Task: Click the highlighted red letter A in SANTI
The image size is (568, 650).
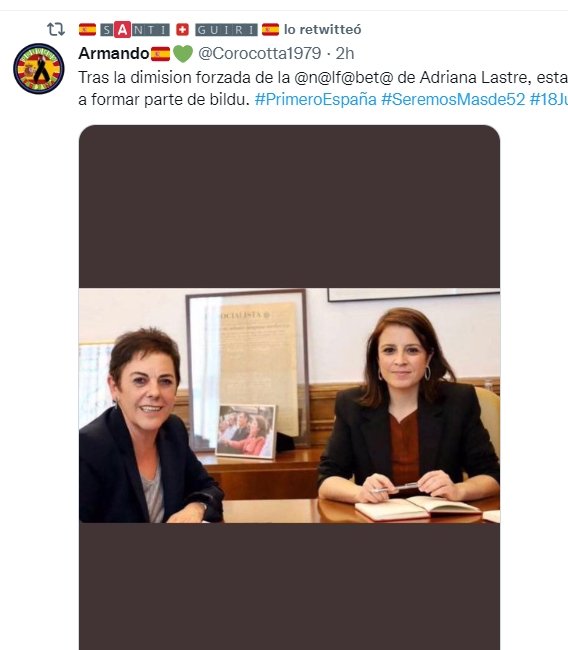Action: pos(122,29)
